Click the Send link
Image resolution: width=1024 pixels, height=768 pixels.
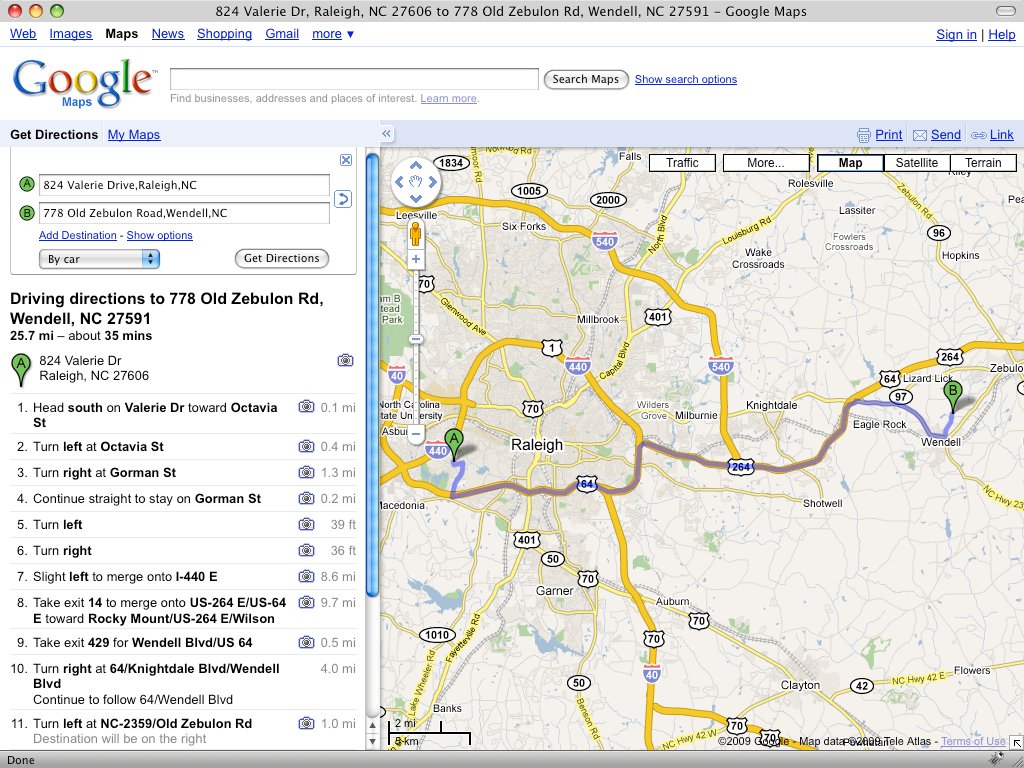[946, 135]
